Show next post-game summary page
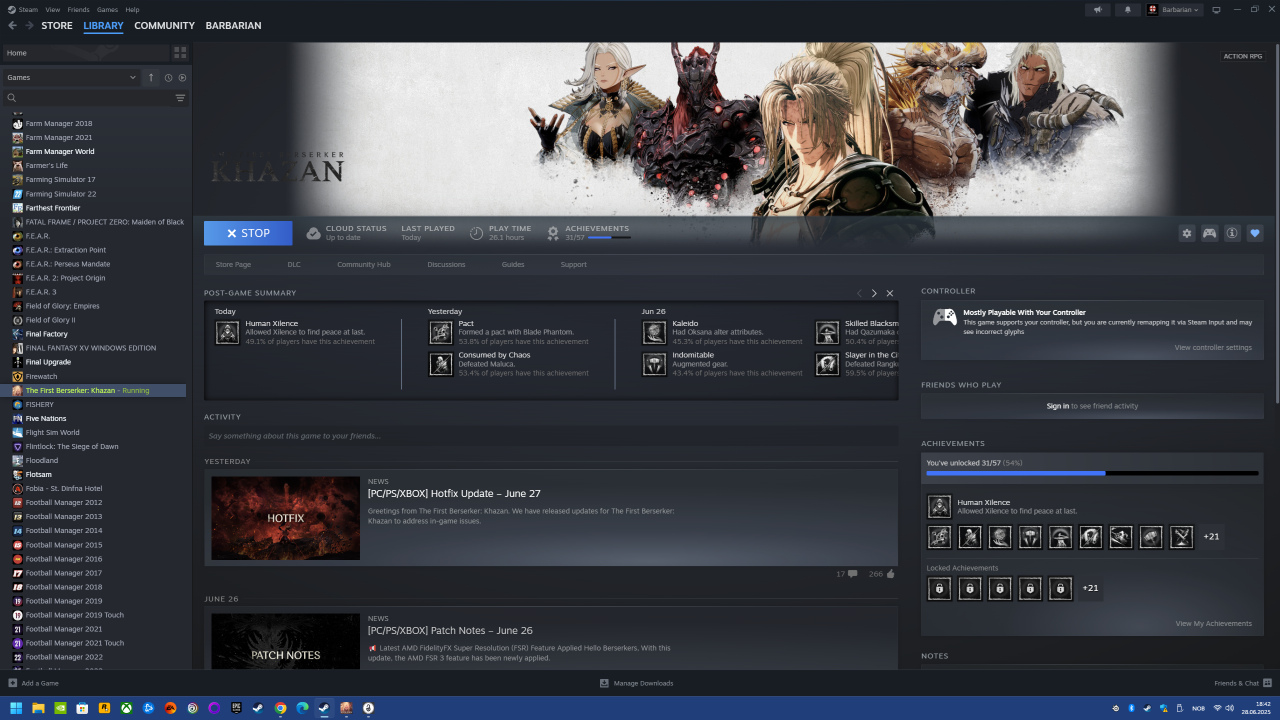The width and height of the screenshot is (1280, 720). tap(874, 293)
